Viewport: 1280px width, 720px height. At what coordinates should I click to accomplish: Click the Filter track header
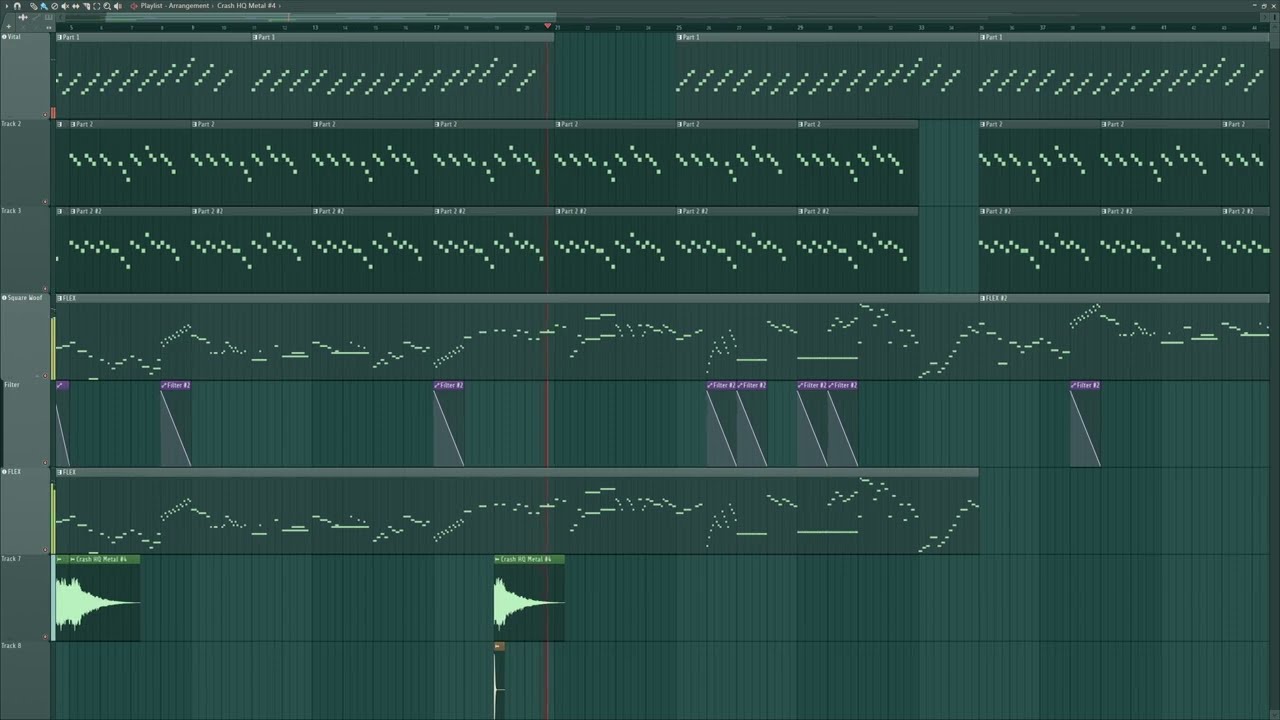25,424
